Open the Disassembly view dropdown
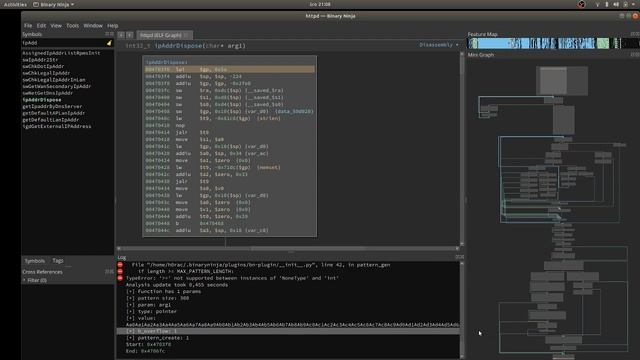The image size is (640, 360). click(439, 45)
